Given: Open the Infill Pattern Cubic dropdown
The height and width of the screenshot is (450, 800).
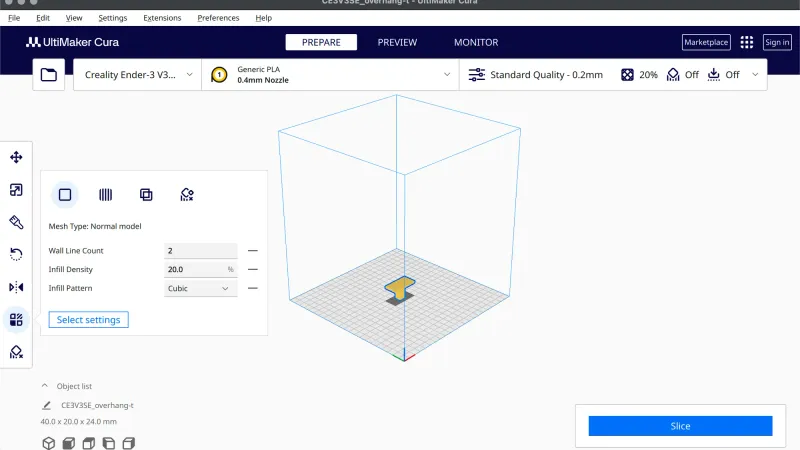Looking at the screenshot, I should tap(201, 288).
